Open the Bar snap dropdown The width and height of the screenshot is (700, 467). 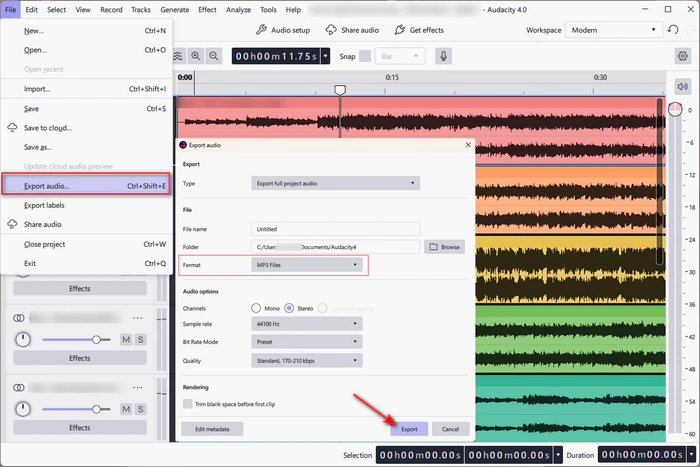[x=400, y=56]
